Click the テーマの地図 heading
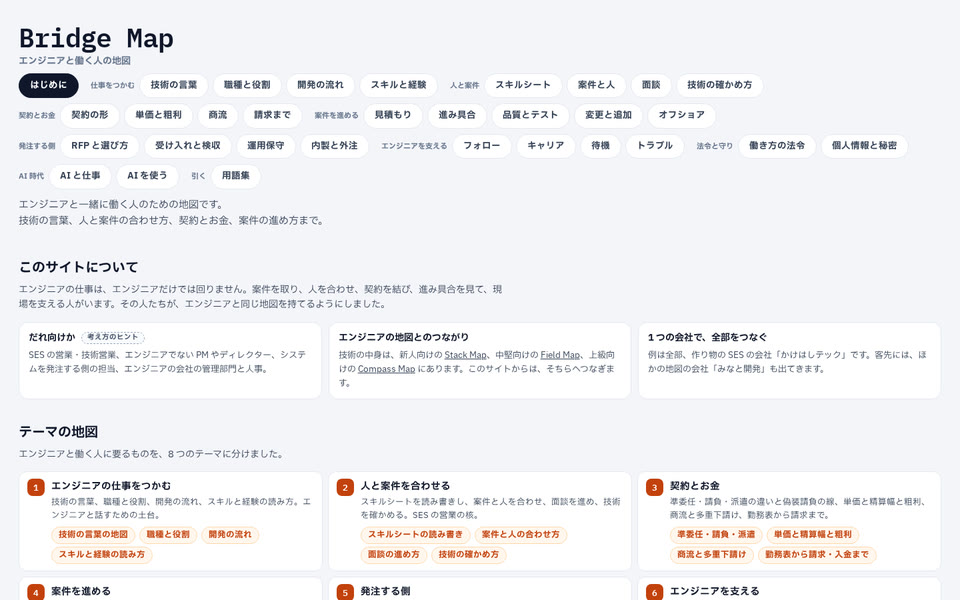960x600 pixels. tap(58, 432)
